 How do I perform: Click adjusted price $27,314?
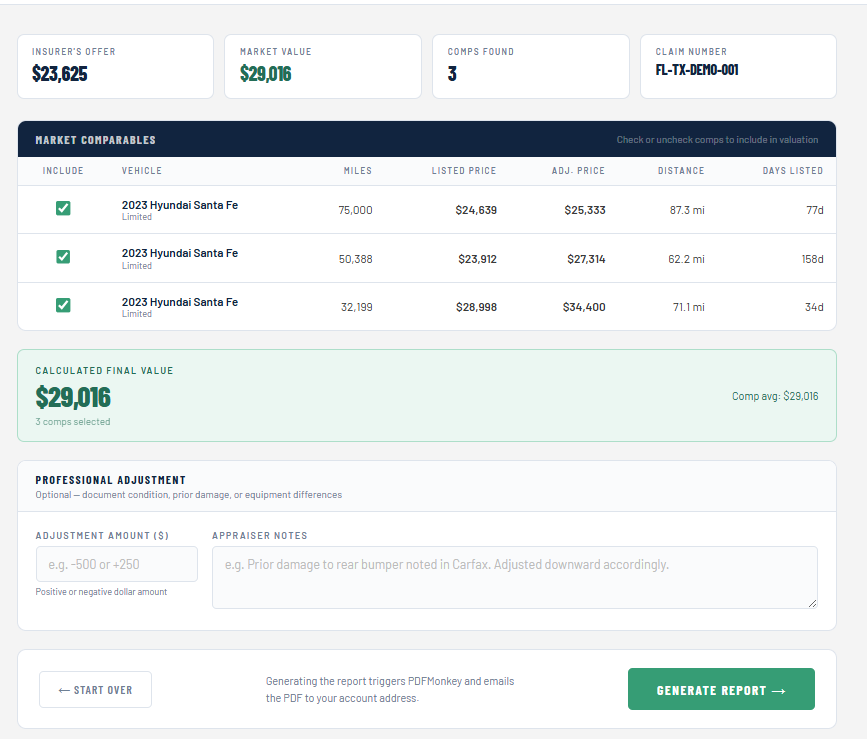[586, 259]
